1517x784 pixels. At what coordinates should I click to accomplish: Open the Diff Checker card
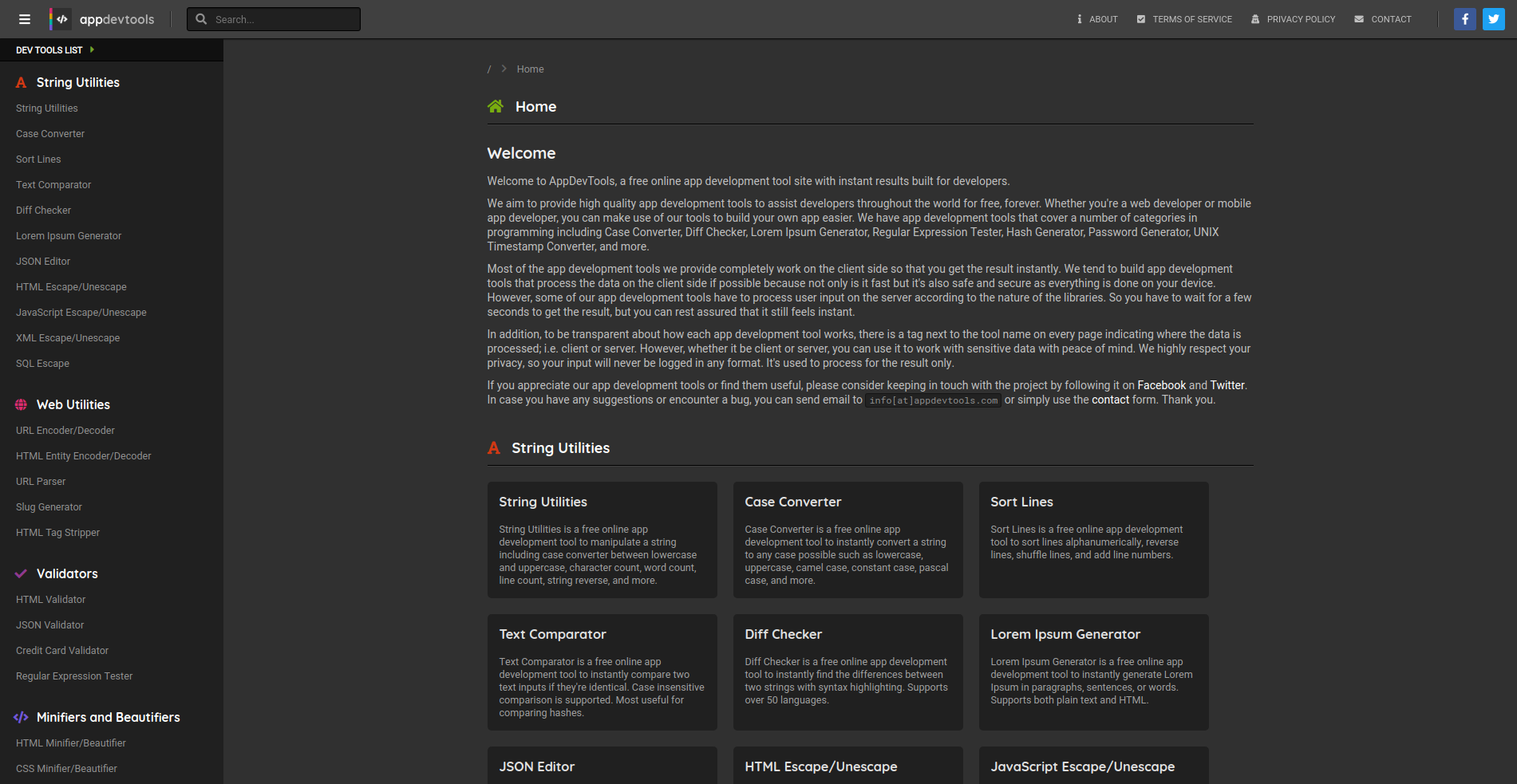(848, 672)
